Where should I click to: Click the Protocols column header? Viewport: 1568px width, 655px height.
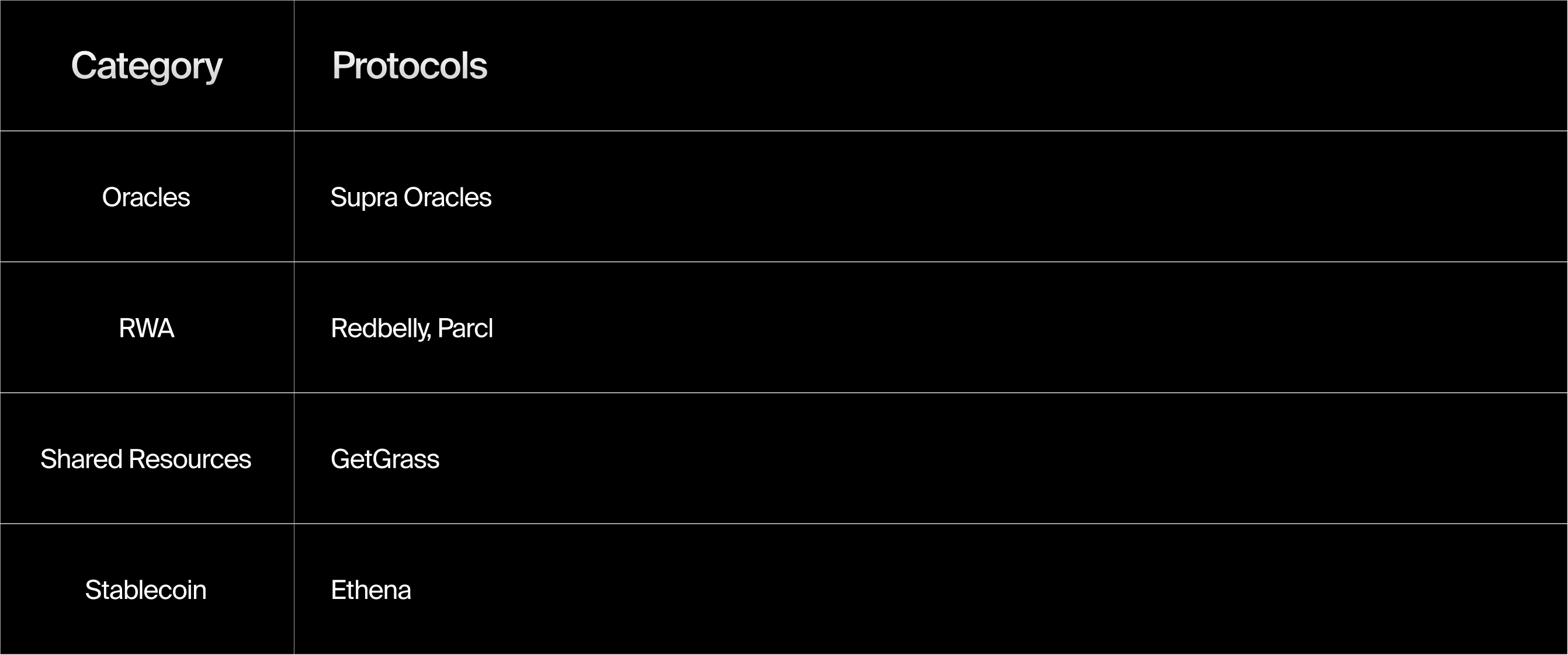coord(410,66)
